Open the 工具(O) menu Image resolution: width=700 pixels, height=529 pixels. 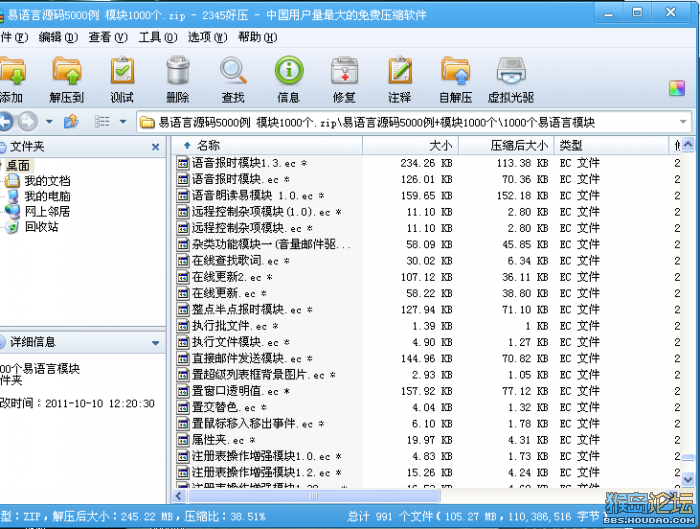[x=158, y=37]
